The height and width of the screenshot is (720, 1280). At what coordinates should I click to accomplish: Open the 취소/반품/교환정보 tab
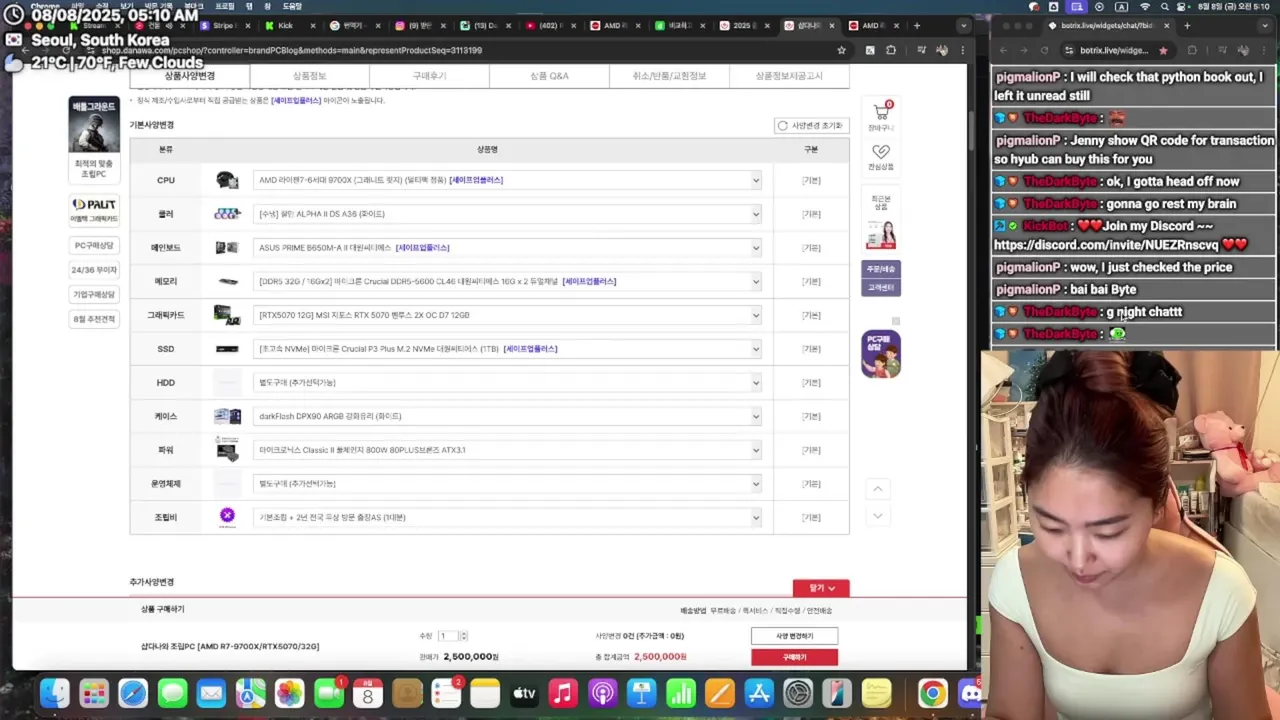coord(669,76)
